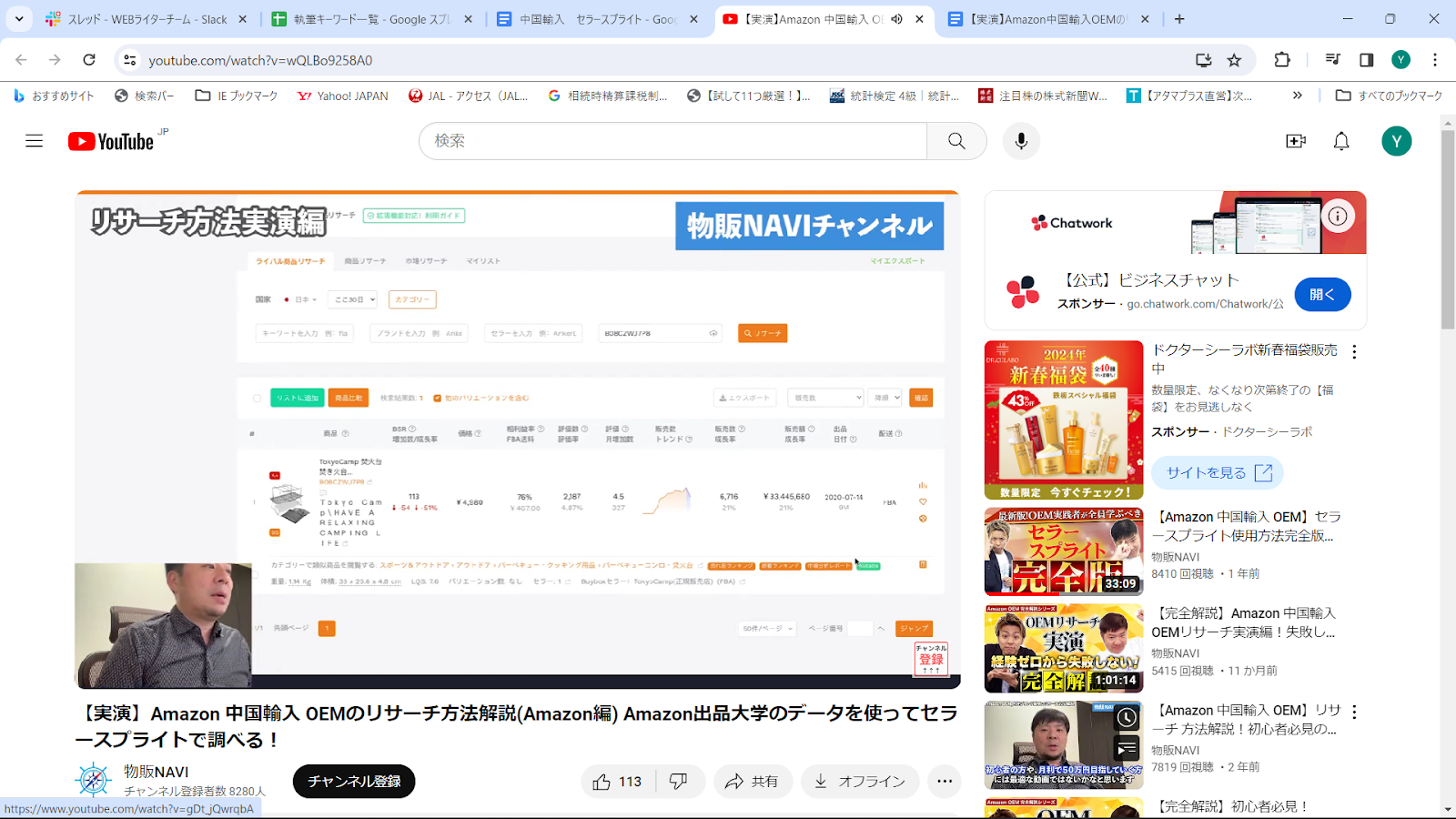This screenshot has height=819, width=1456.
Task: Like the video (113 likes)
Action: pyautogui.click(x=618, y=782)
